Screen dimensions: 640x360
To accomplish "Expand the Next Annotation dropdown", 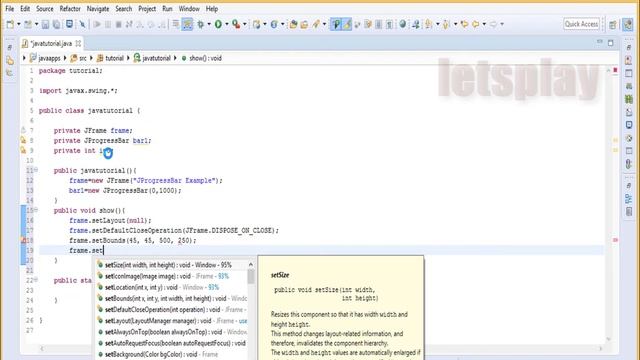I will click(x=438, y=24).
